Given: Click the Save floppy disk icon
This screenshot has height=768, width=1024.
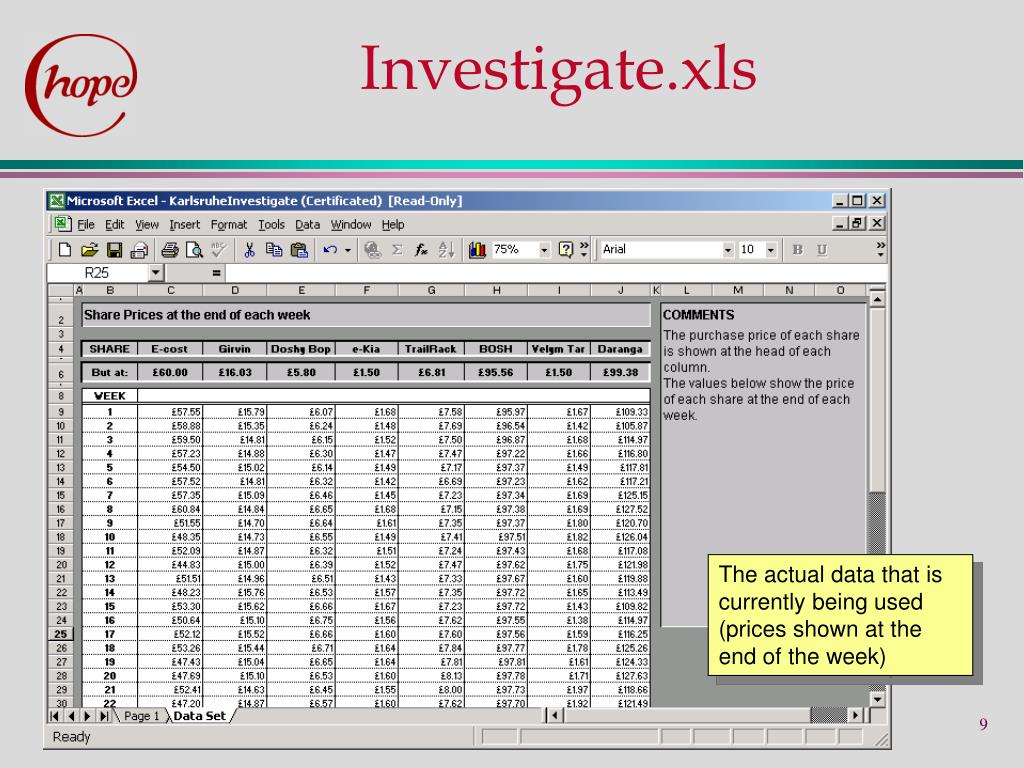Looking at the screenshot, I should (114, 249).
